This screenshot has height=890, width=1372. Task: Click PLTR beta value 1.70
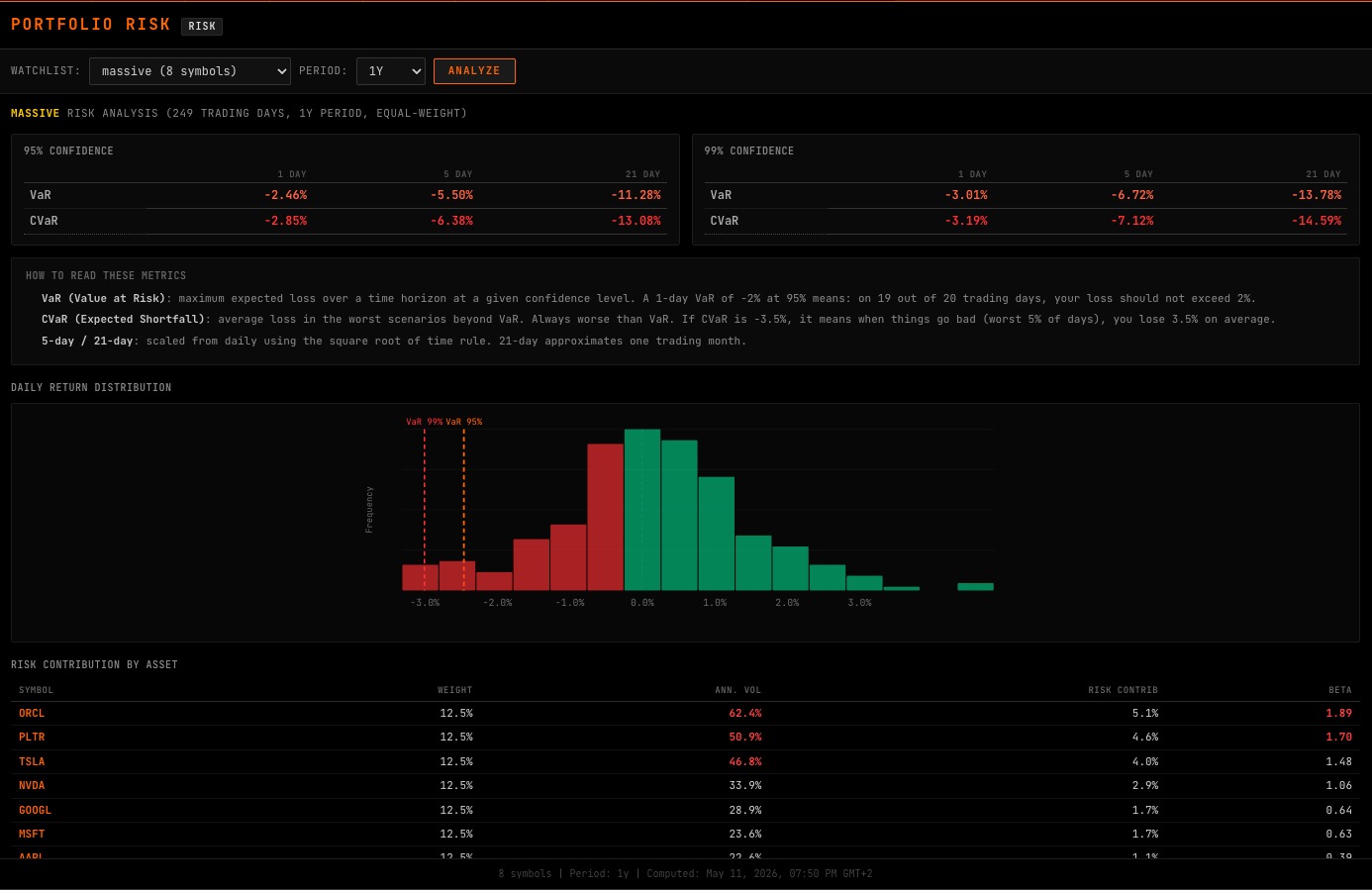1339,738
